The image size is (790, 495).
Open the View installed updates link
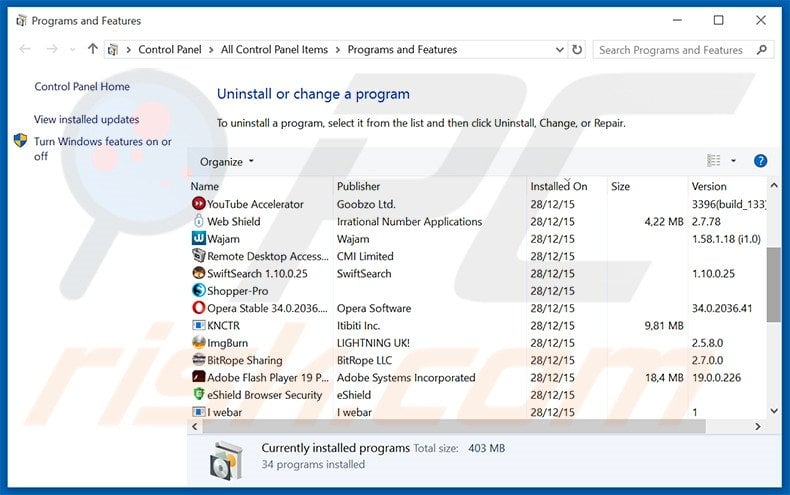86,119
